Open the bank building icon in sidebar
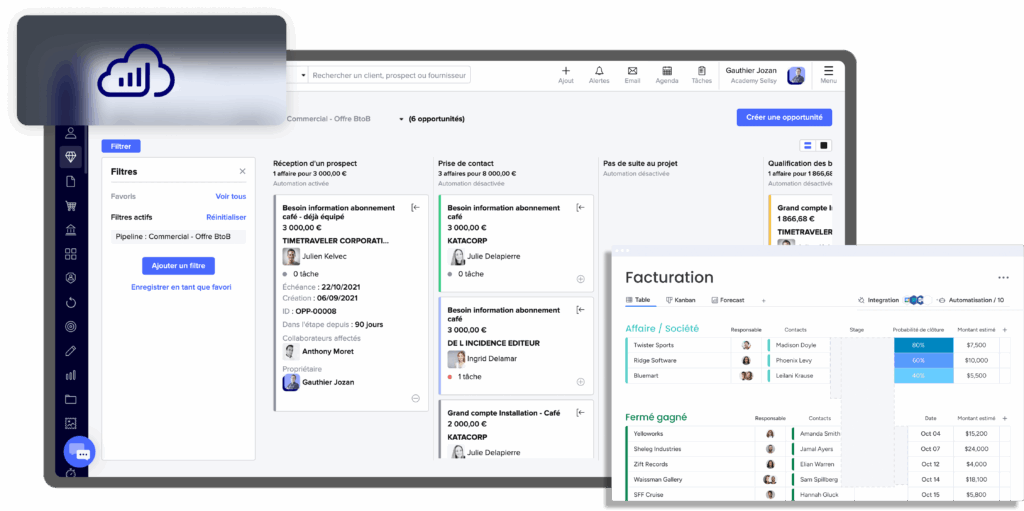 click(71, 230)
